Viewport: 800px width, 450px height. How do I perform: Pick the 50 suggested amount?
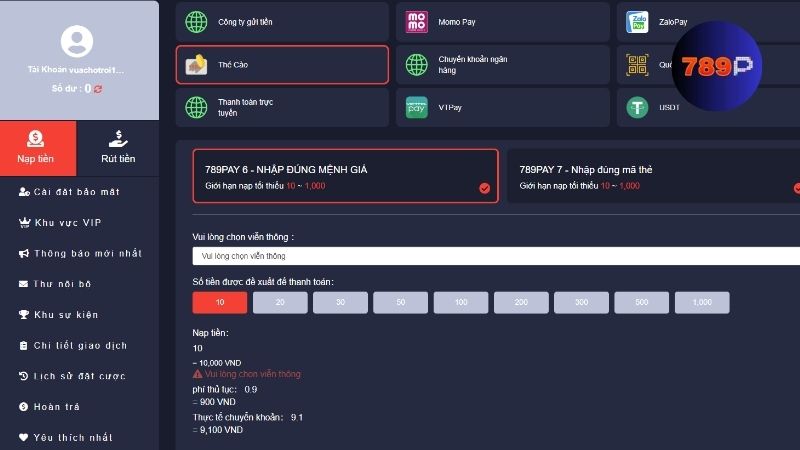[x=401, y=303]
